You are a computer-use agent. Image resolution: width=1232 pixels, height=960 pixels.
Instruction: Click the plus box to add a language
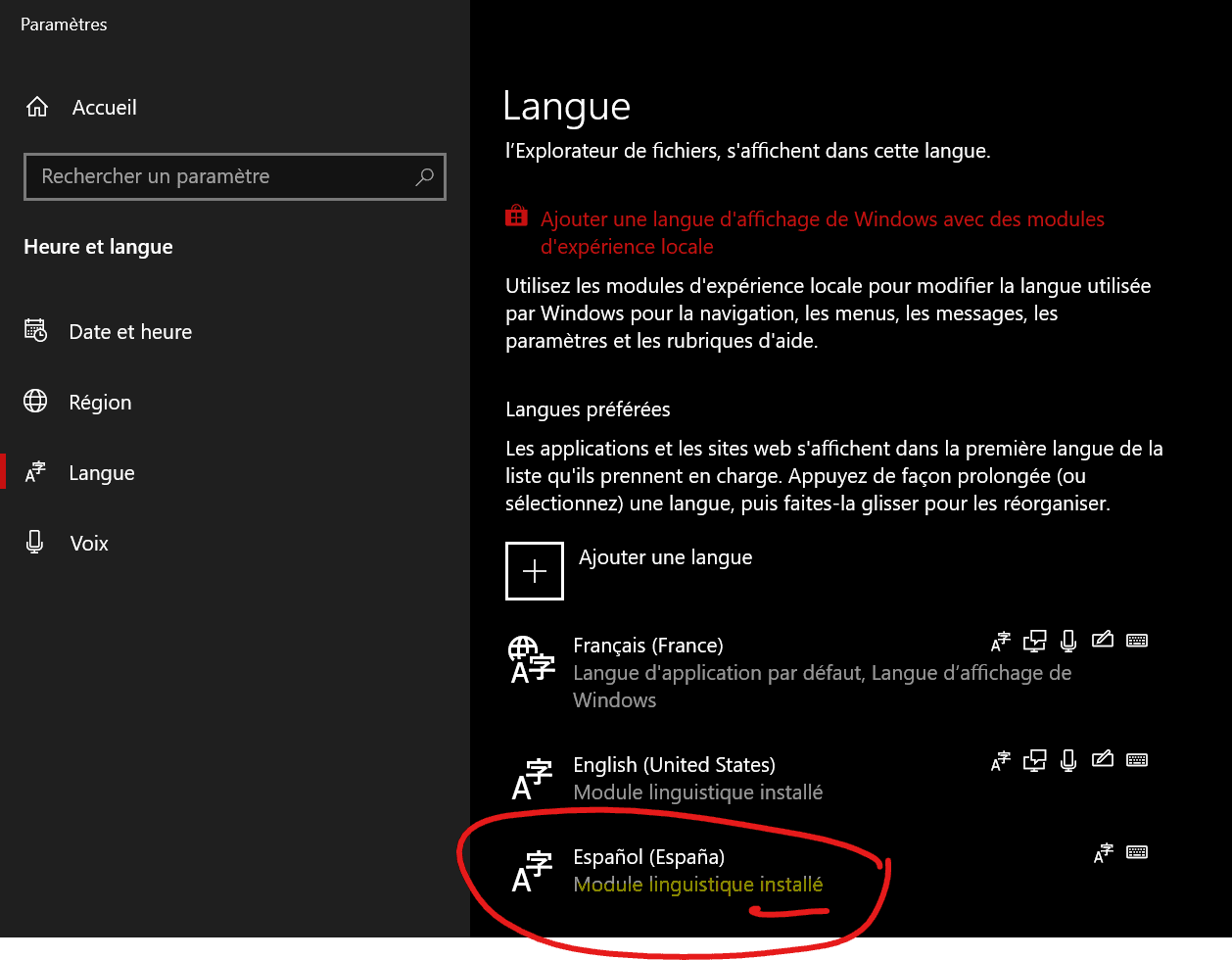click(535, 571)
